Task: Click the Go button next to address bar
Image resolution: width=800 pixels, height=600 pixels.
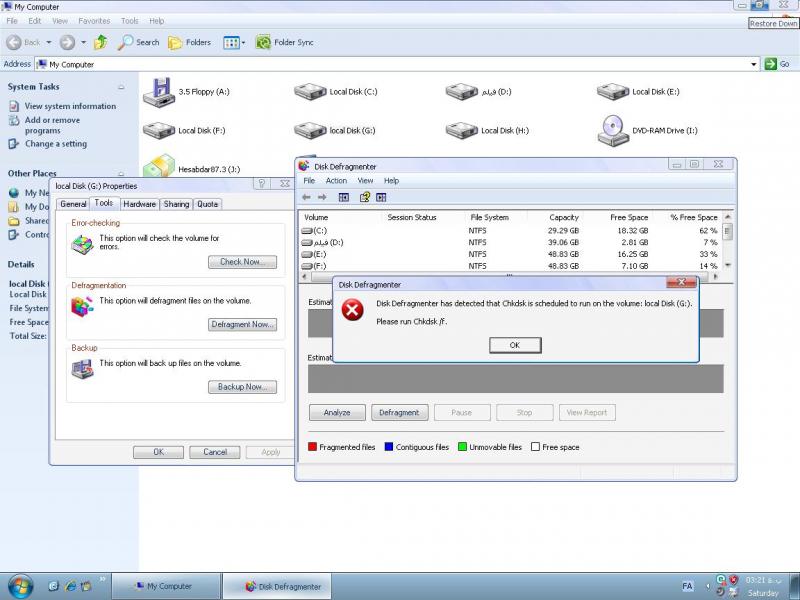Action: click(778, 64)
